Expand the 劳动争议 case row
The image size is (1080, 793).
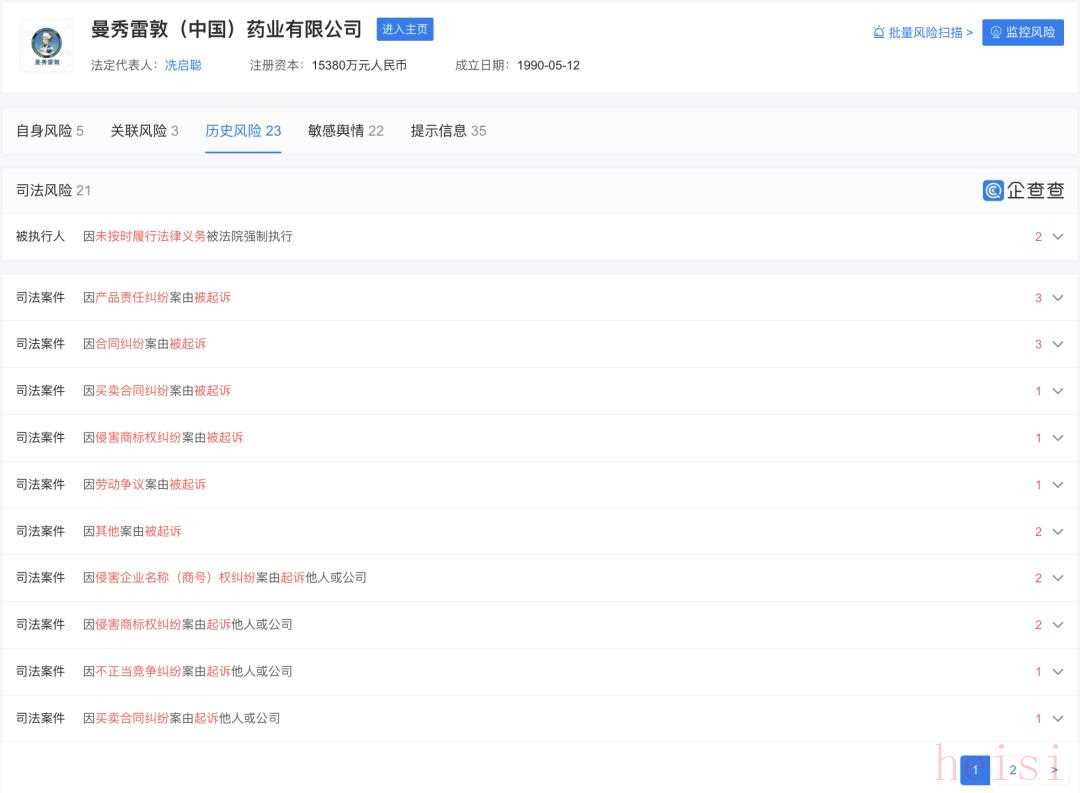(x=1057, y=485)
